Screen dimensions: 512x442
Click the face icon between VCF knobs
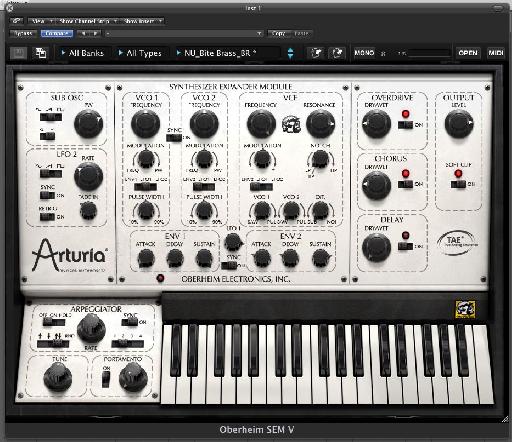tap(291, 124)
